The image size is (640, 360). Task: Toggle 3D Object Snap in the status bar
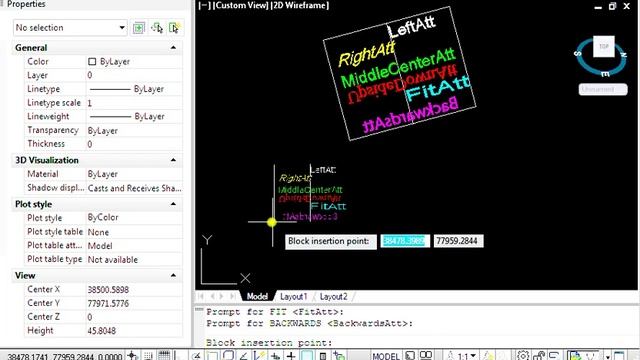tap(228, 355)
